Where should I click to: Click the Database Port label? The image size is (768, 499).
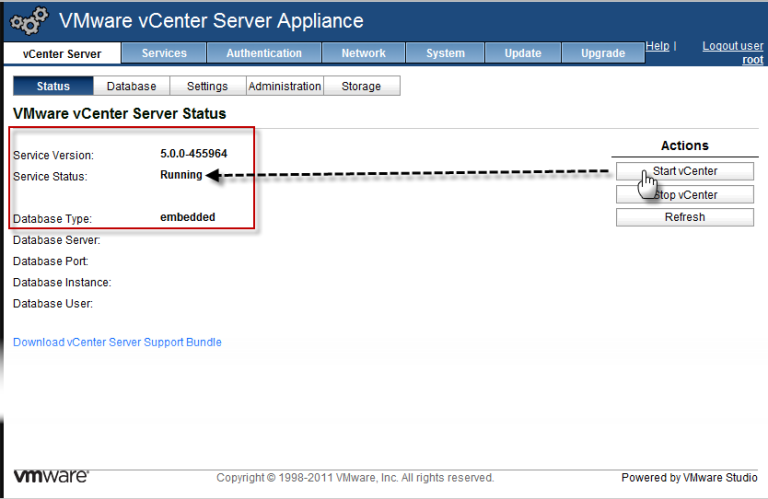point(50,261)
